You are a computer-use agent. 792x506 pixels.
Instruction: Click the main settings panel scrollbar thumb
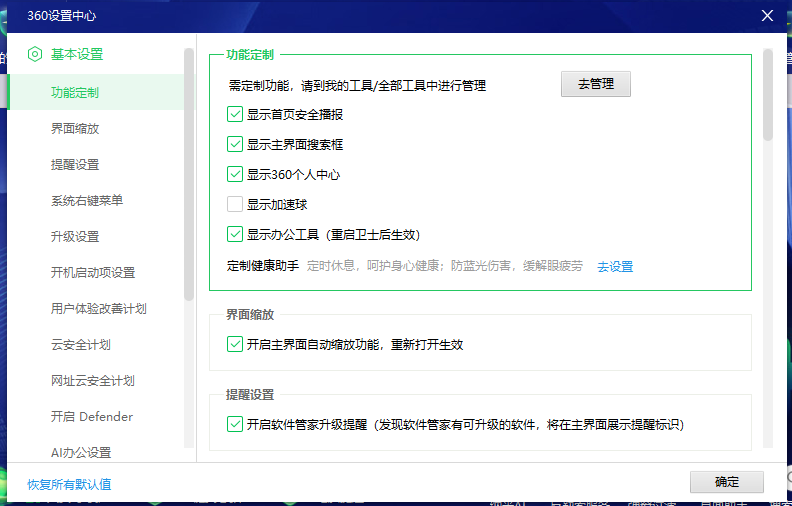(x=768, y=94)
